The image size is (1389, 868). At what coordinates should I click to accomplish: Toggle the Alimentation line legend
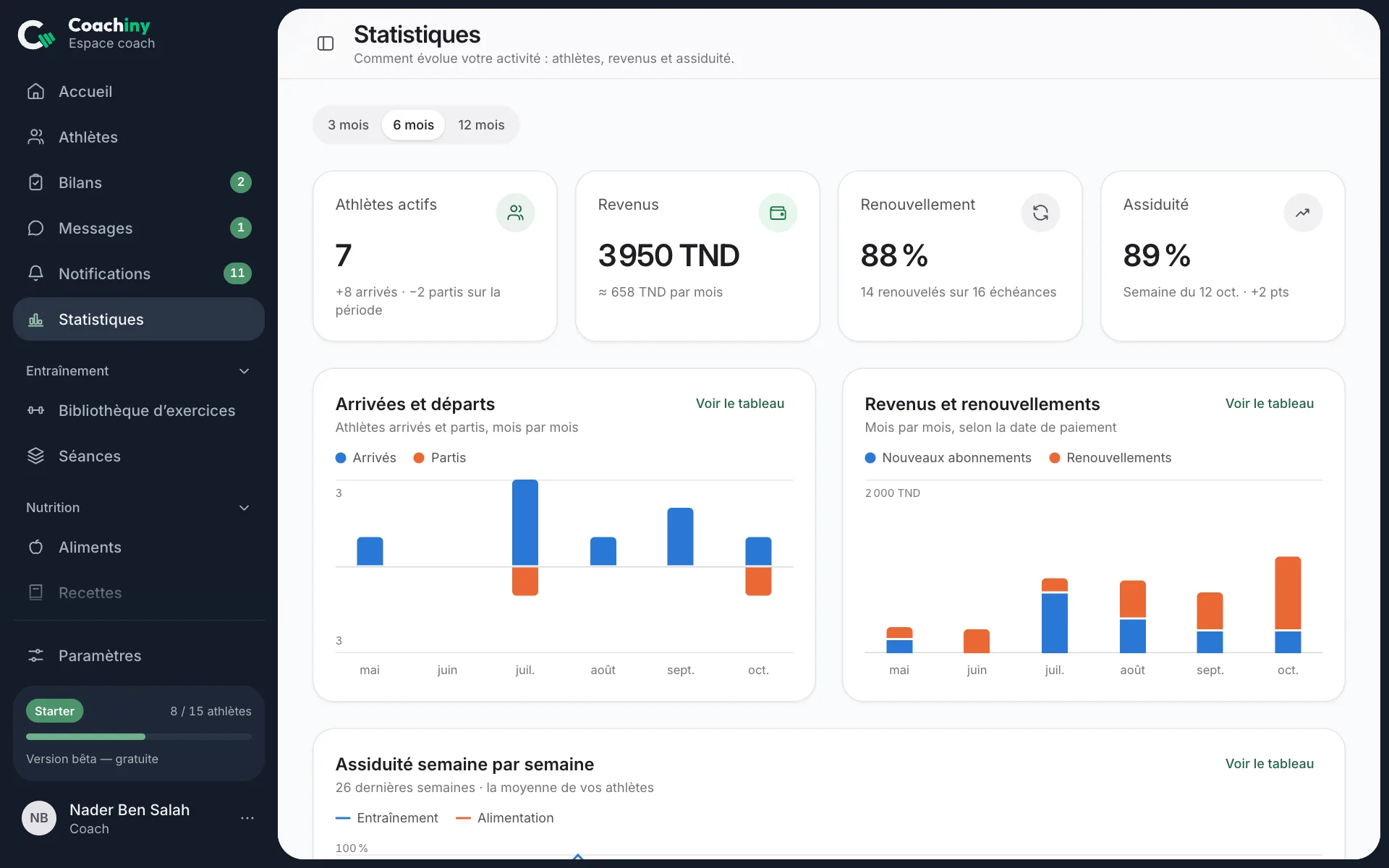(x=505, y=818)
